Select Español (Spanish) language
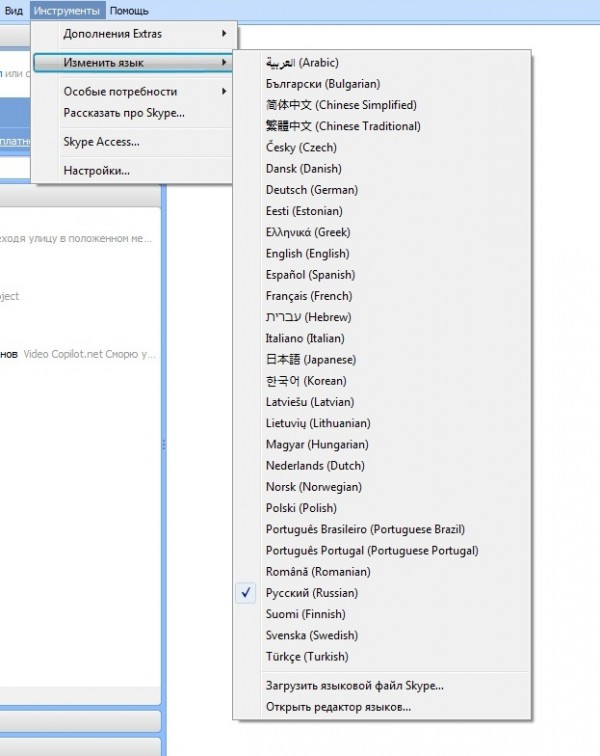The image size is (600, 756). pyautogui.click(x=382, y=275)
